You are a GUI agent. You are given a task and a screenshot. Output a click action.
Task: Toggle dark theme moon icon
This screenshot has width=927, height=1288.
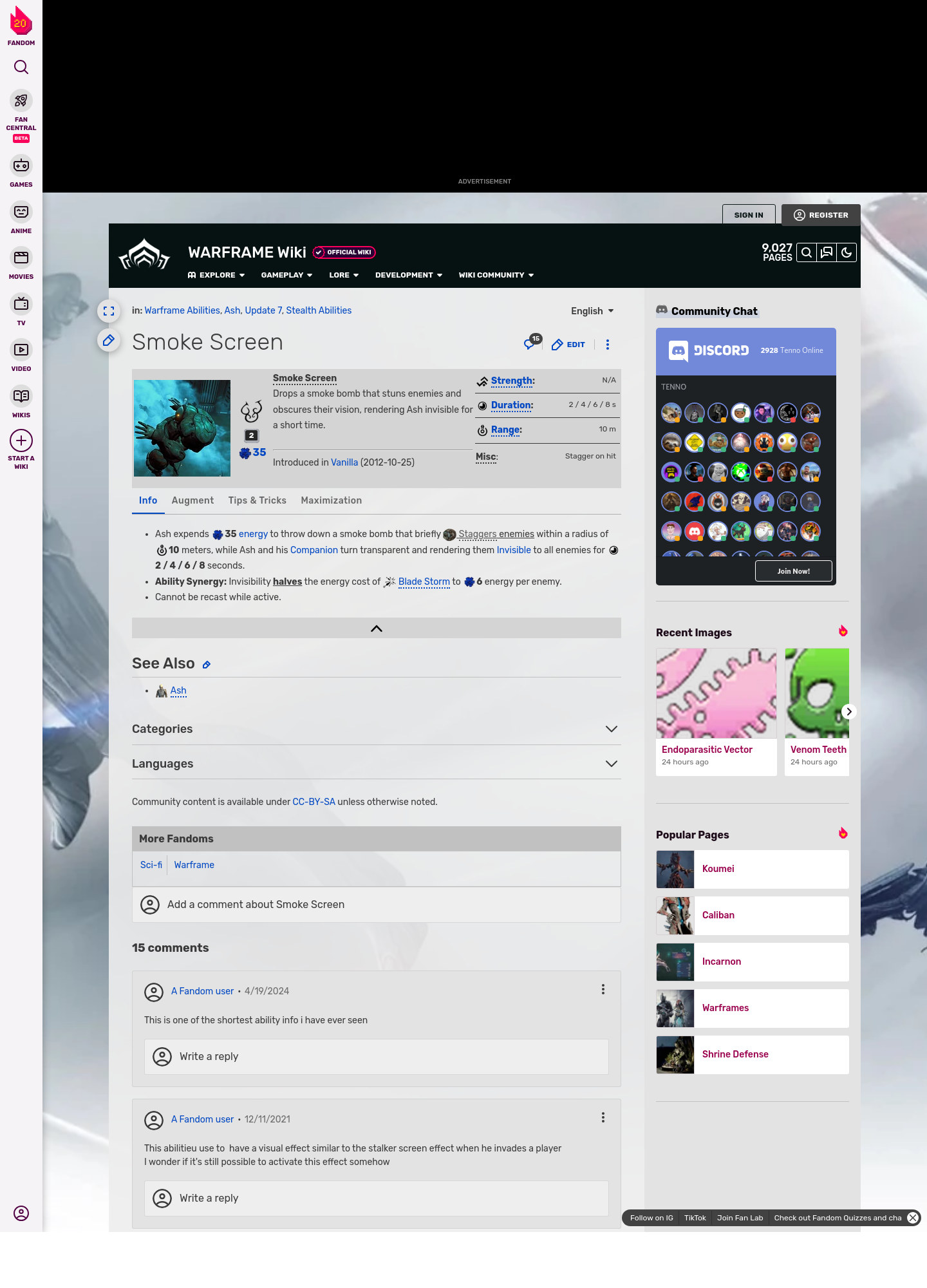click(847, 252)
